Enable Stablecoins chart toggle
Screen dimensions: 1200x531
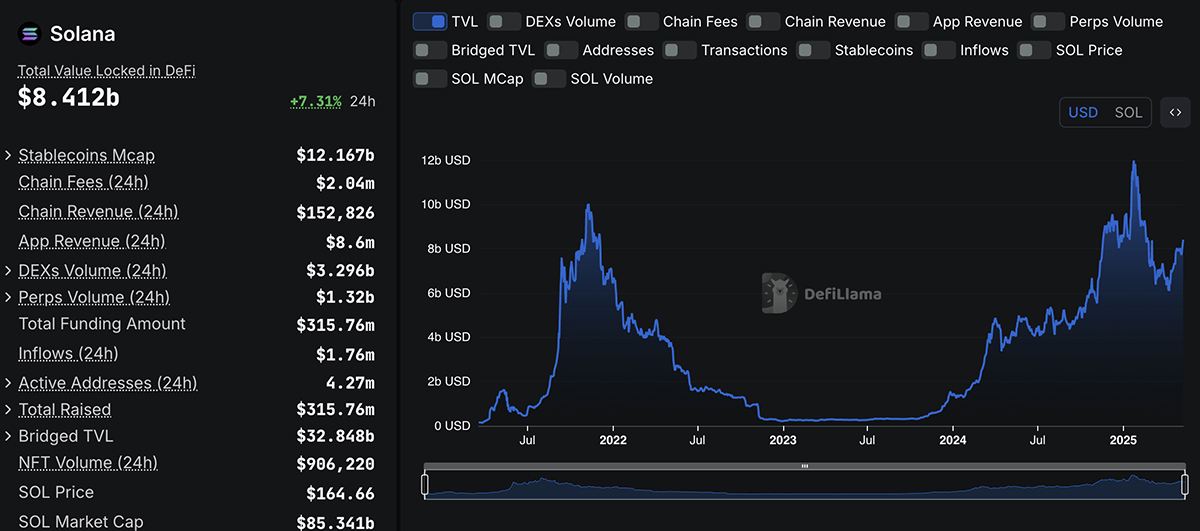tap(813, 50)
